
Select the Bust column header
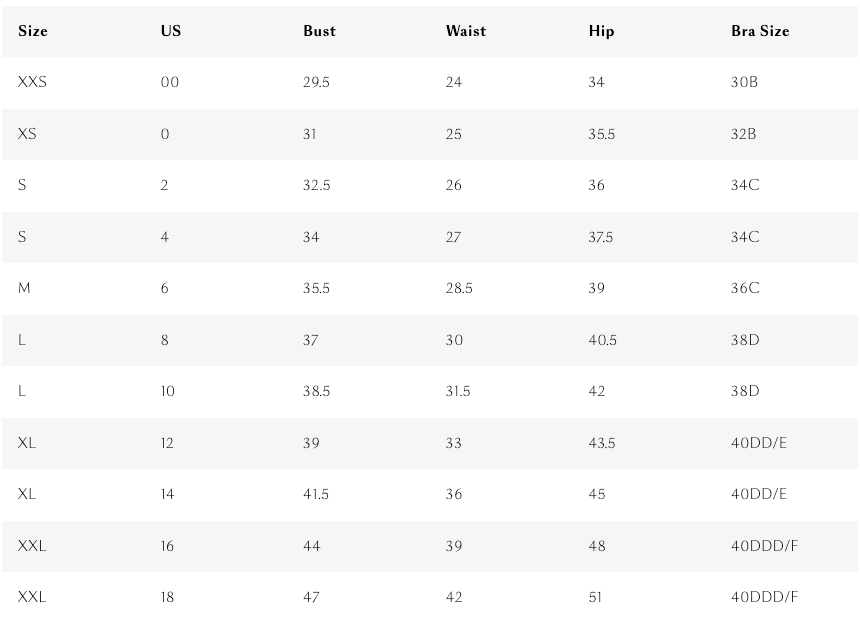[x=319, y=31]
